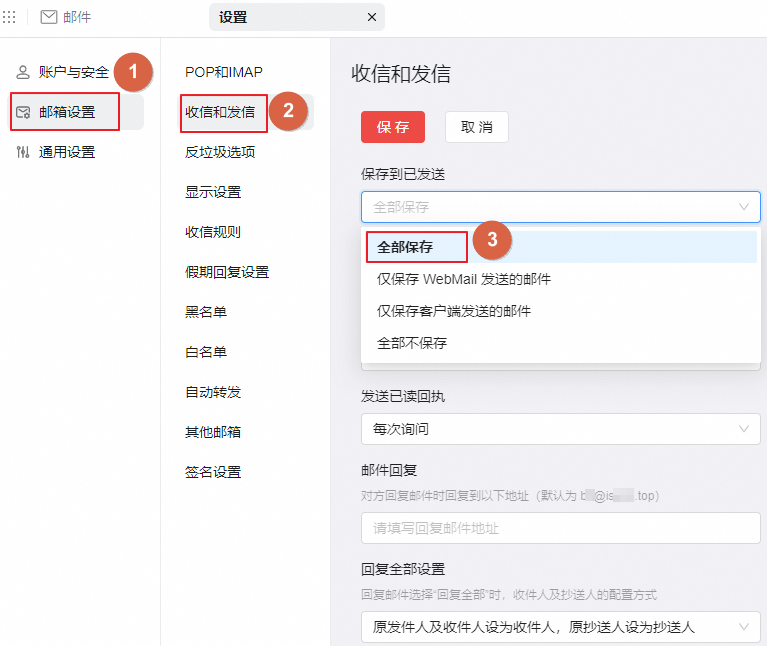The image size is (767, 646).
Task: Click the 邮箱设置 mailbox icon
Action: [x=23, y=112]
